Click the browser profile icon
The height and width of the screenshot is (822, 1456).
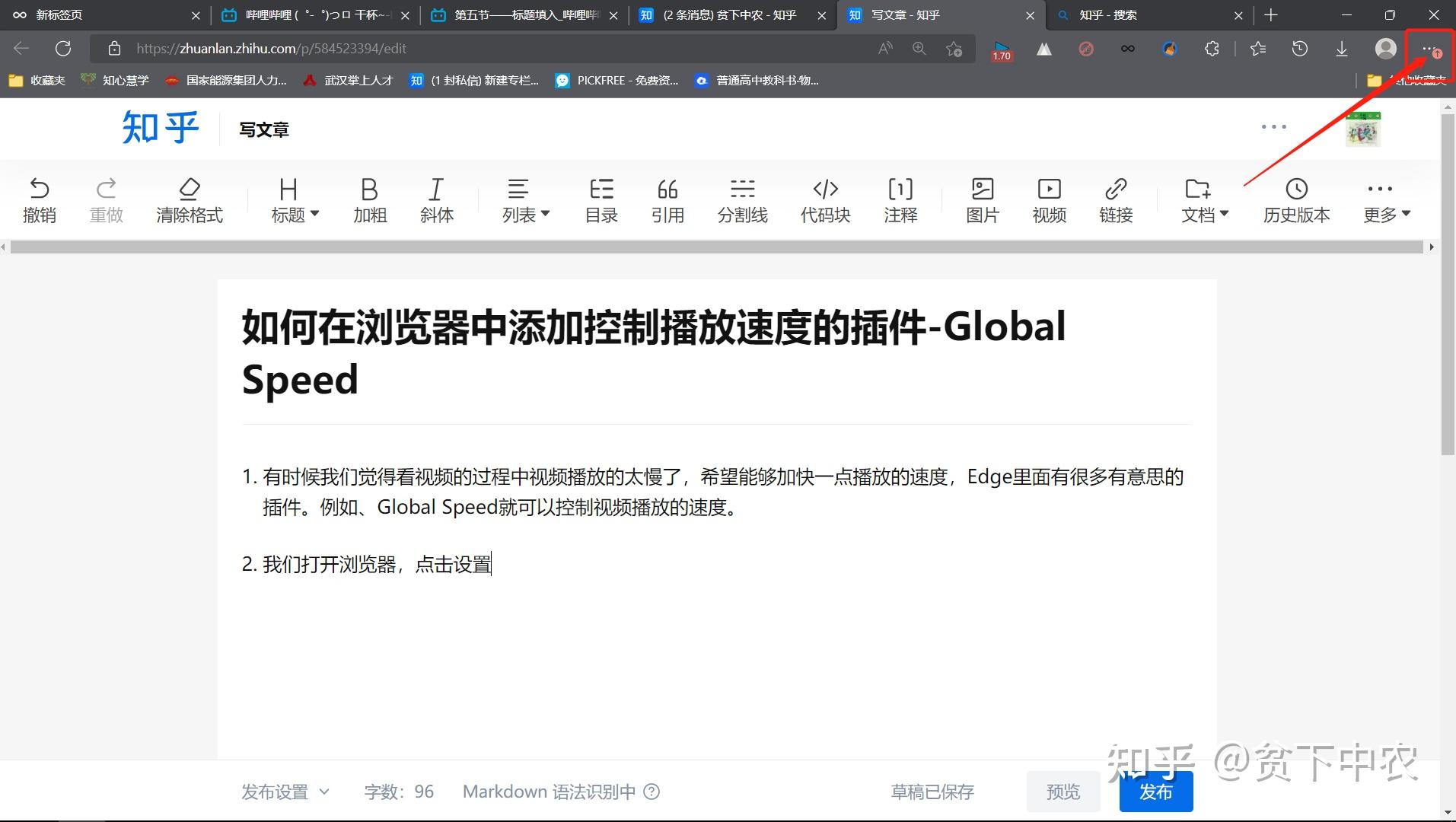coord(1385,49)
